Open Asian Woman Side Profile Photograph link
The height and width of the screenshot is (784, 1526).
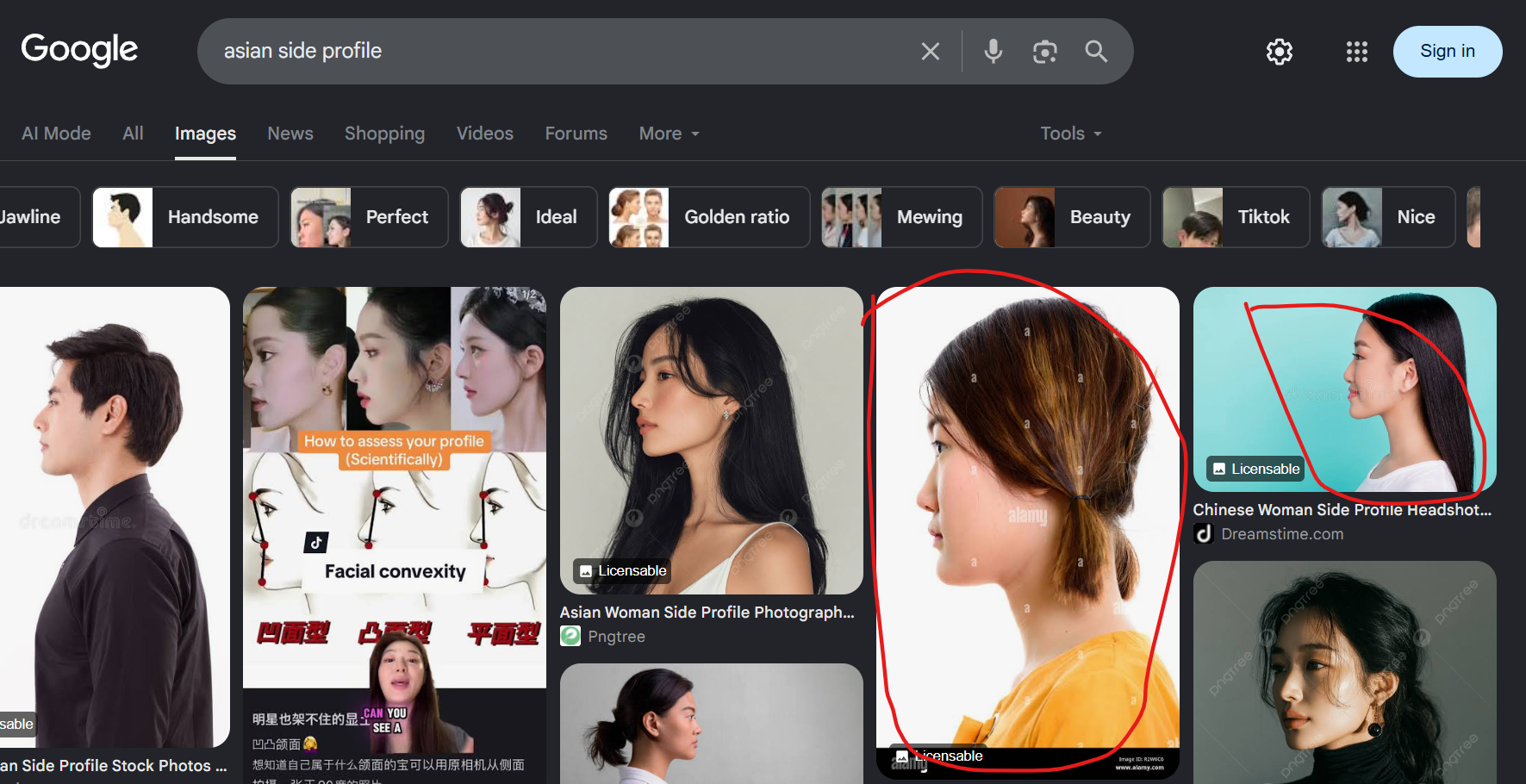(x=707, y=612)
